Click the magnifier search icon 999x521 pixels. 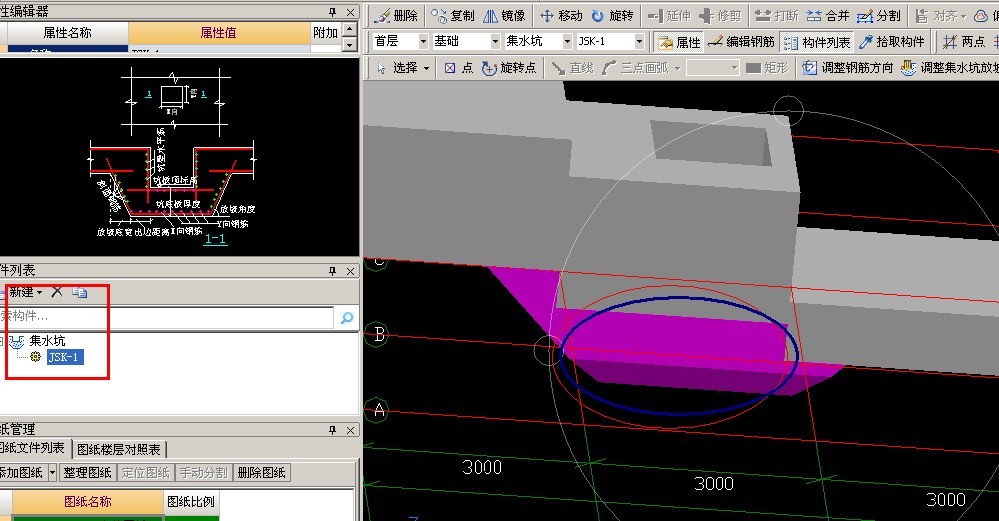point(347,317)
